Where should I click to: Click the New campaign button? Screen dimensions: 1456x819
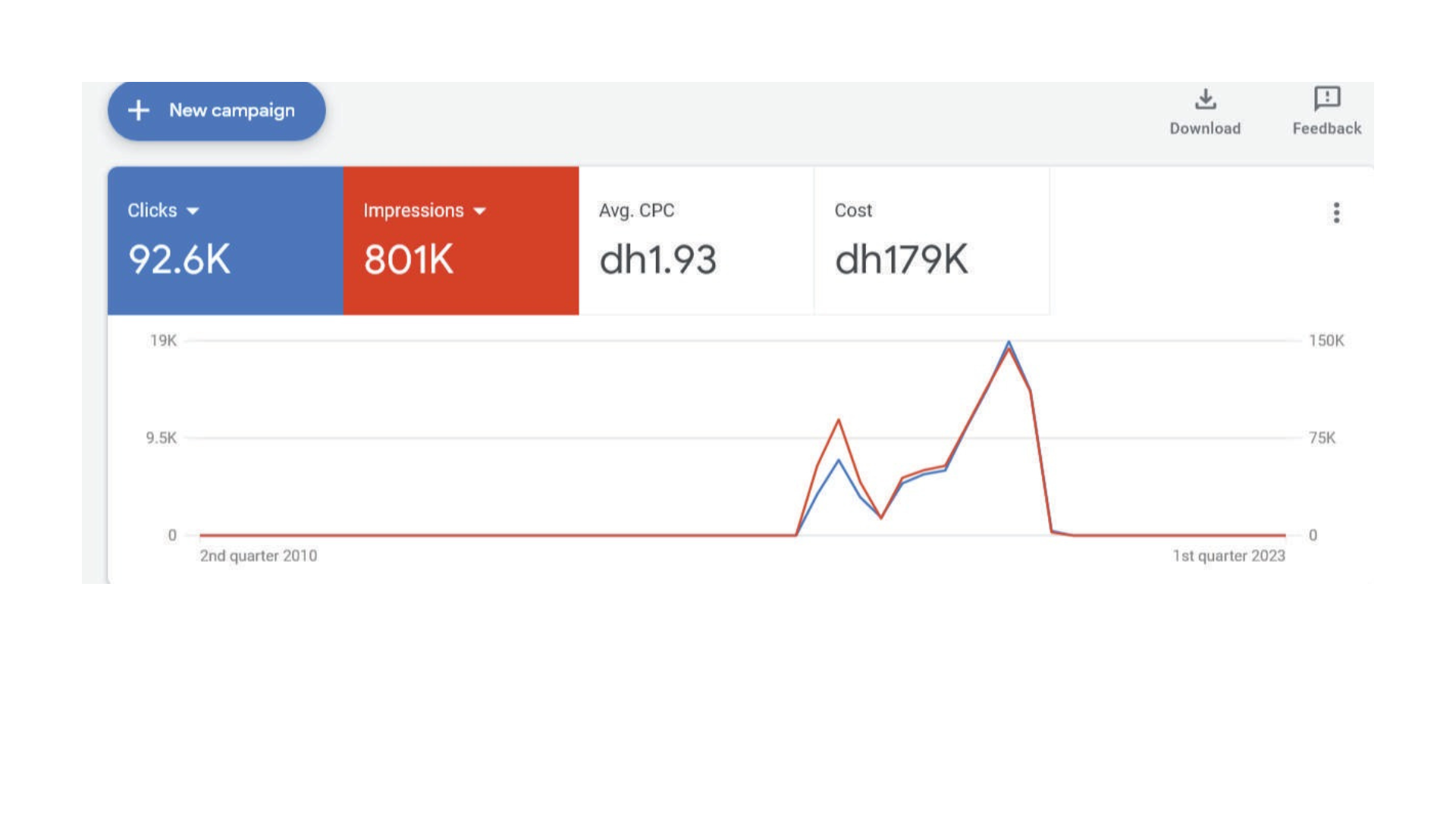click(x=217, y=111)
